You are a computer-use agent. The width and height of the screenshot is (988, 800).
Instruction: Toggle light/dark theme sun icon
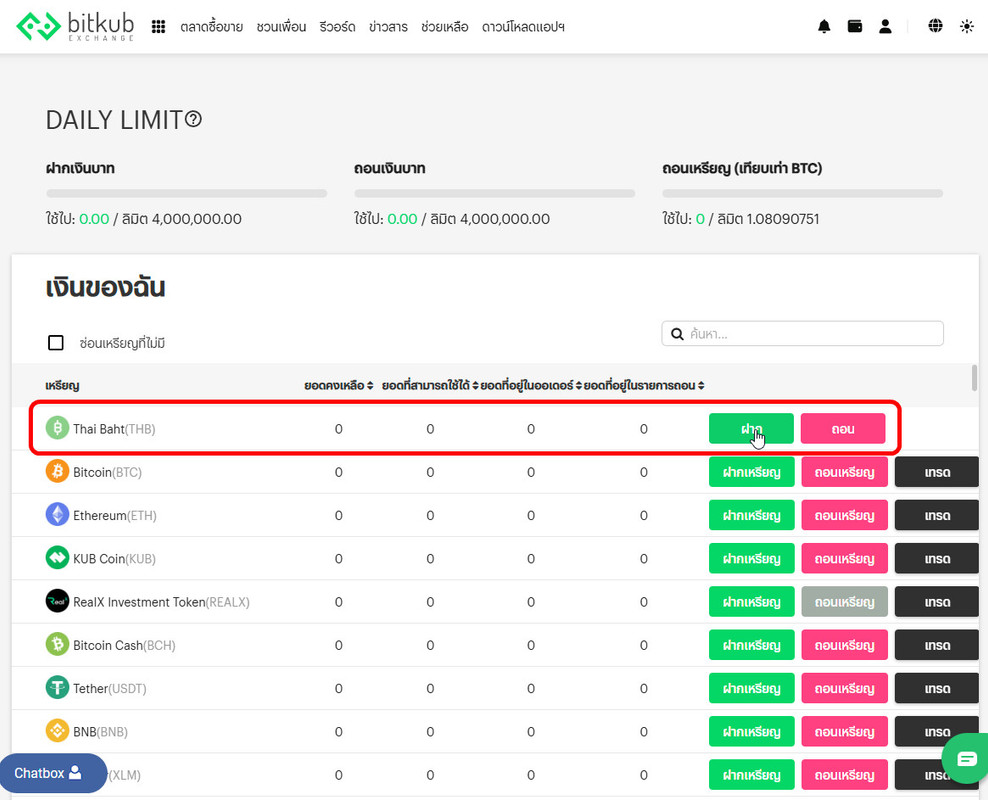(x=966, y=26)
